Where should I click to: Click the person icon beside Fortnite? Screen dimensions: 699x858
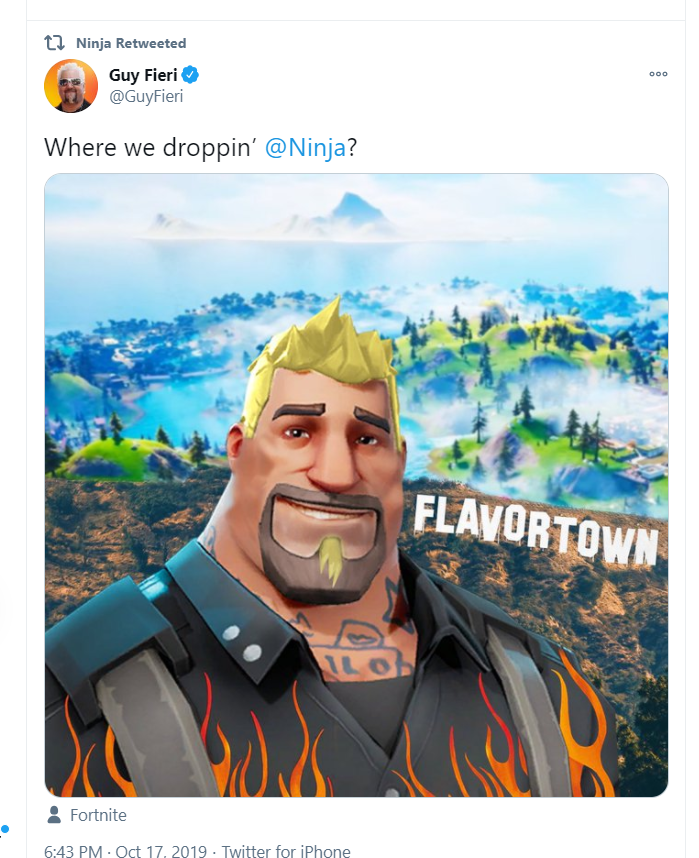(x=54, y=815)
